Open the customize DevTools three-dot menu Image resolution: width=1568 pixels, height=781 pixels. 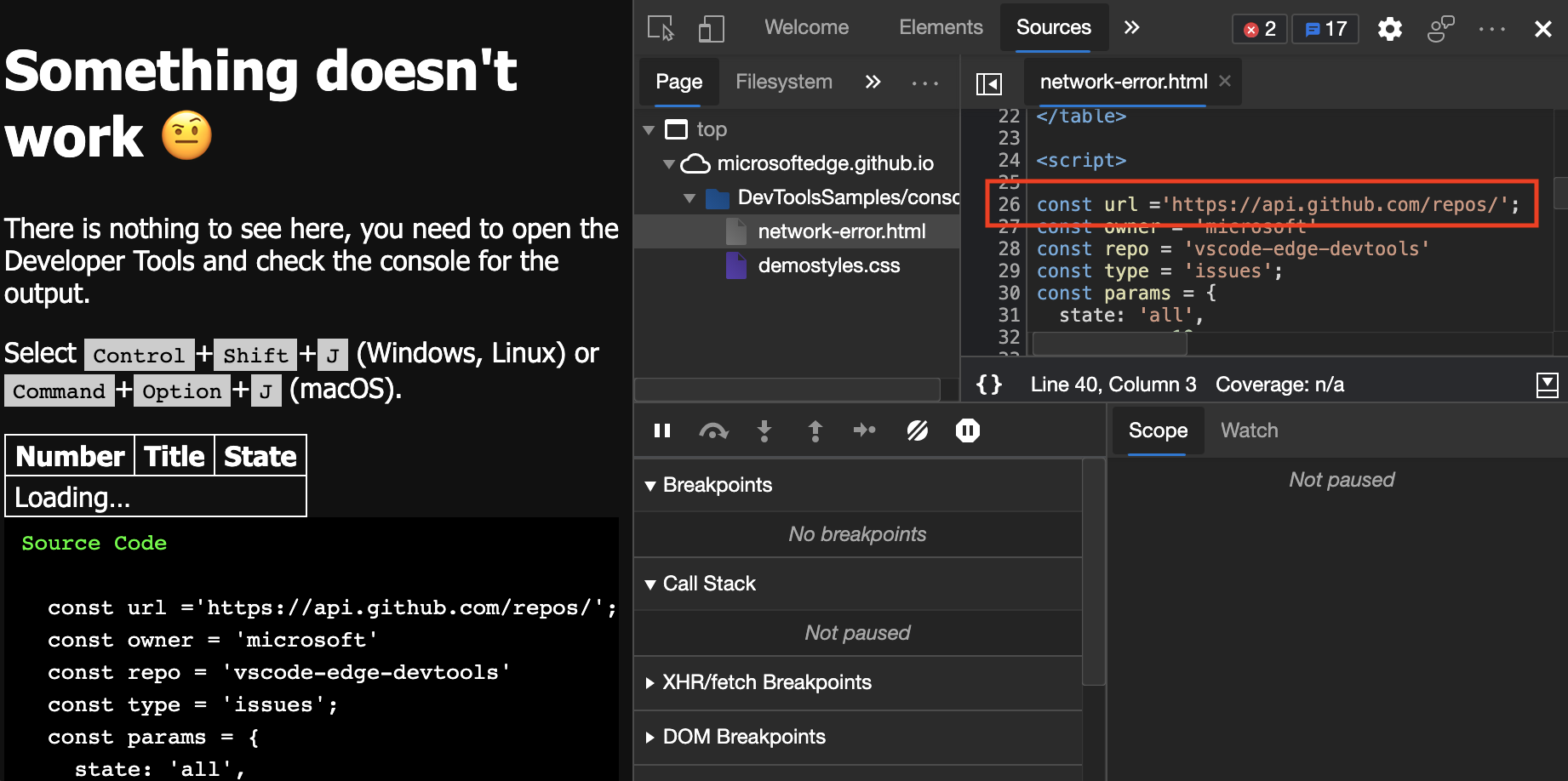coord(1492,28)
